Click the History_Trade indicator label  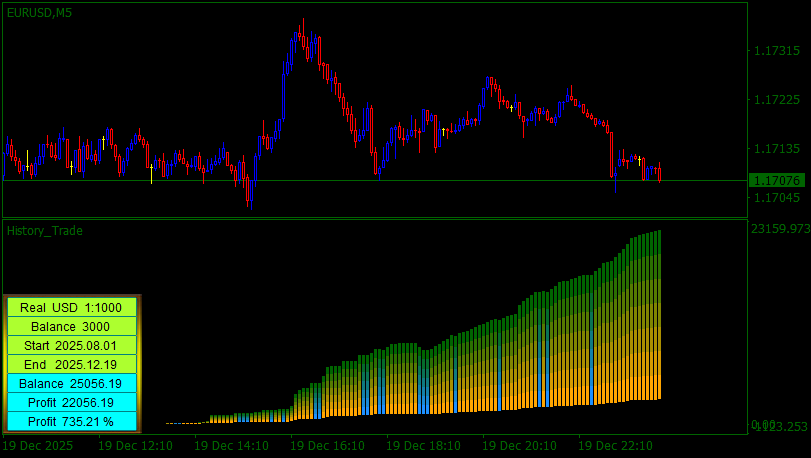click(x=44, y=231)
